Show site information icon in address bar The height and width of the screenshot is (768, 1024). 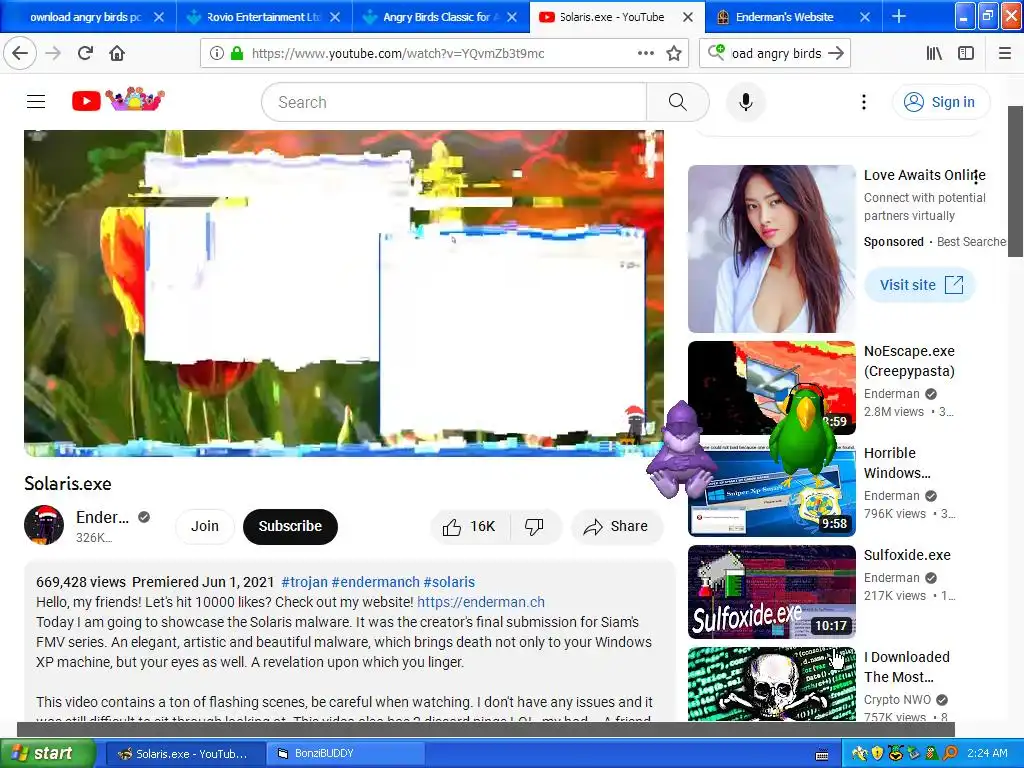click(217, 53)
